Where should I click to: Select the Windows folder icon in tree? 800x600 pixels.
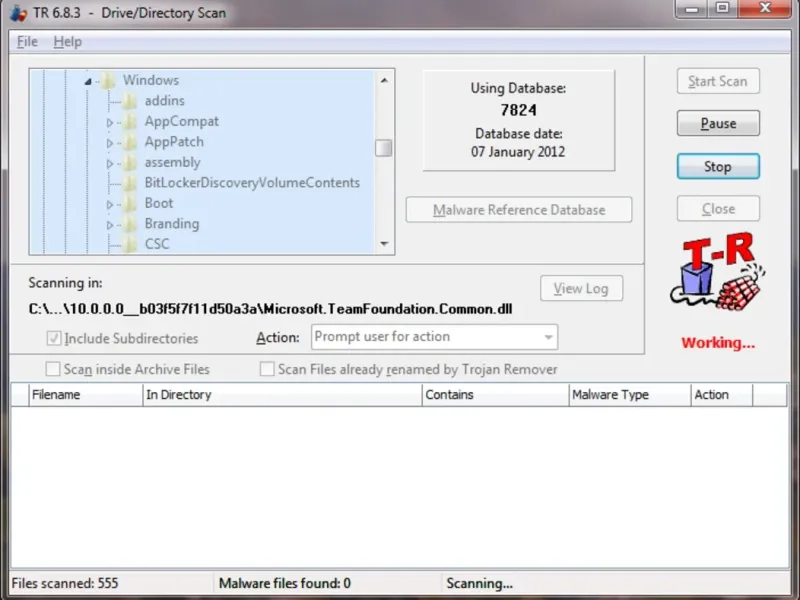[x=108, y=80]
